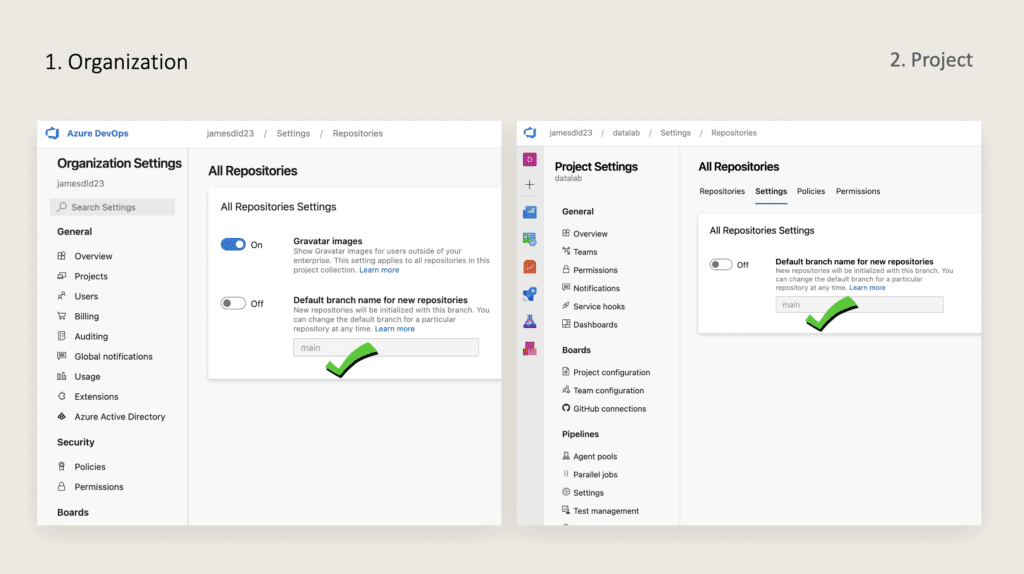Switch to the Policies tab
The image size is (1024, 574).
pyautogui.click(x=810, y=191)
